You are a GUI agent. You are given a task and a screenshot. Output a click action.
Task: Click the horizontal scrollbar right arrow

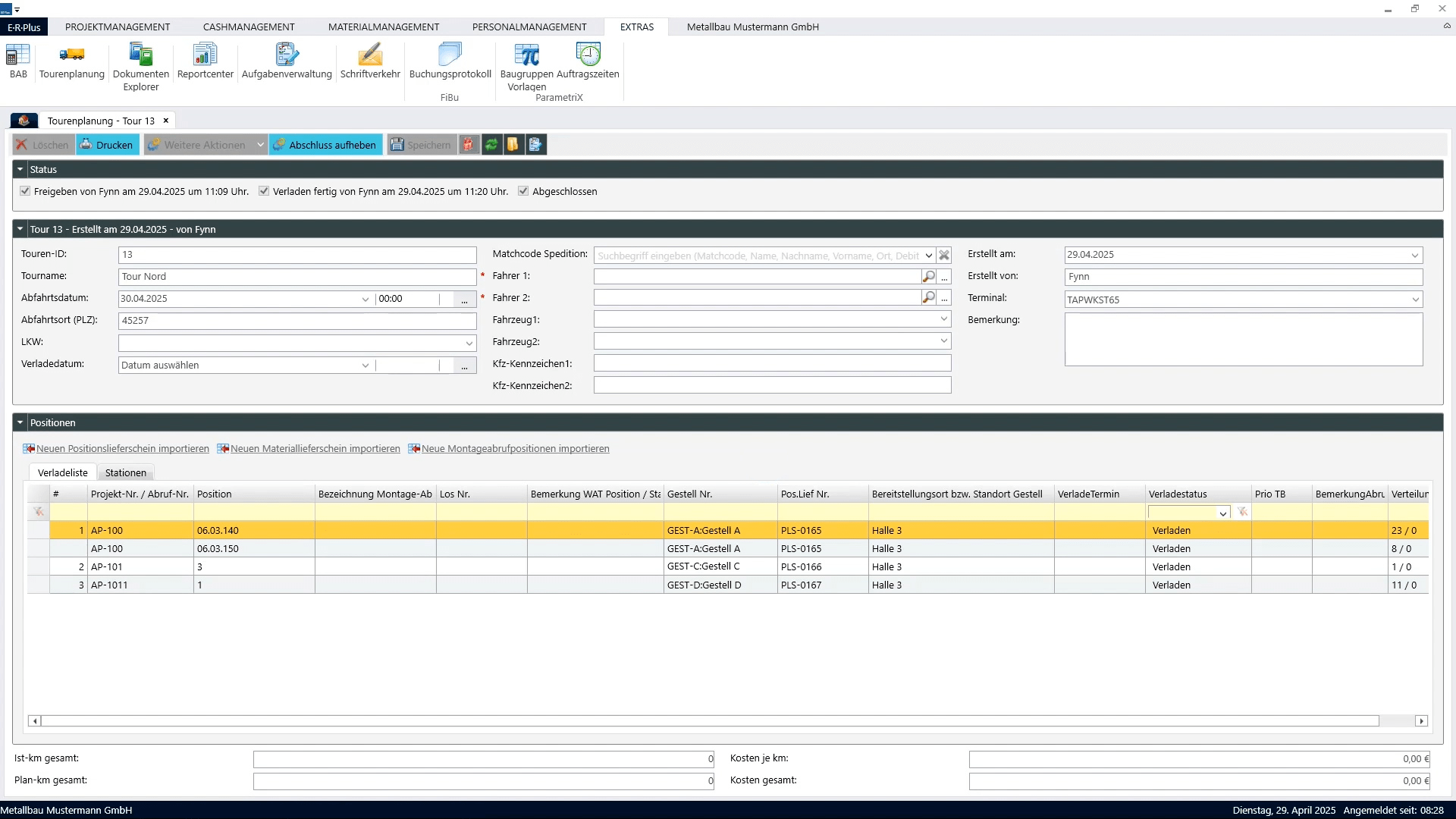pos(1422,721)
